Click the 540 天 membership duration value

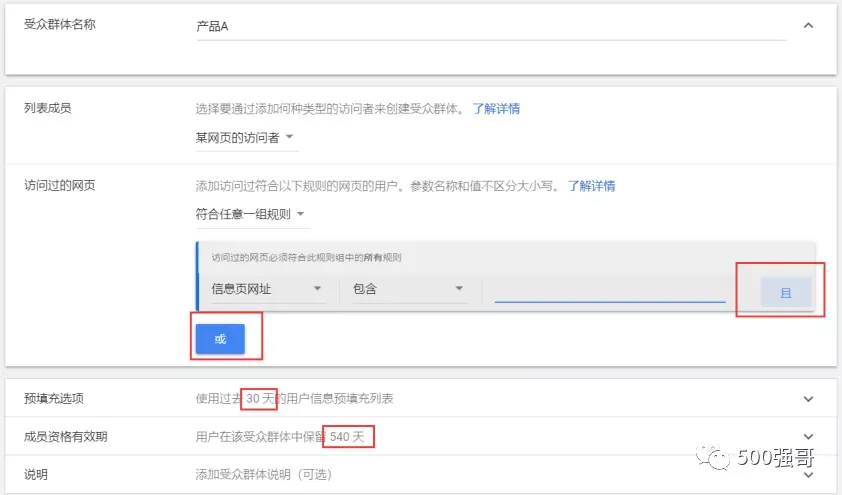pos(351,436)
